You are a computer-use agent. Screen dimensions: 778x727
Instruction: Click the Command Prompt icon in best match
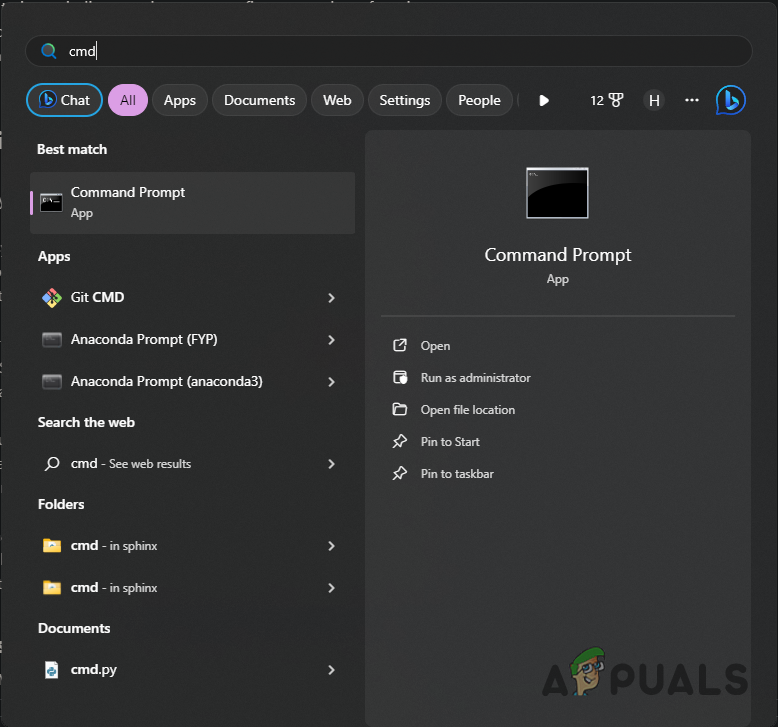pyautogui.click(x=51, y=203)
